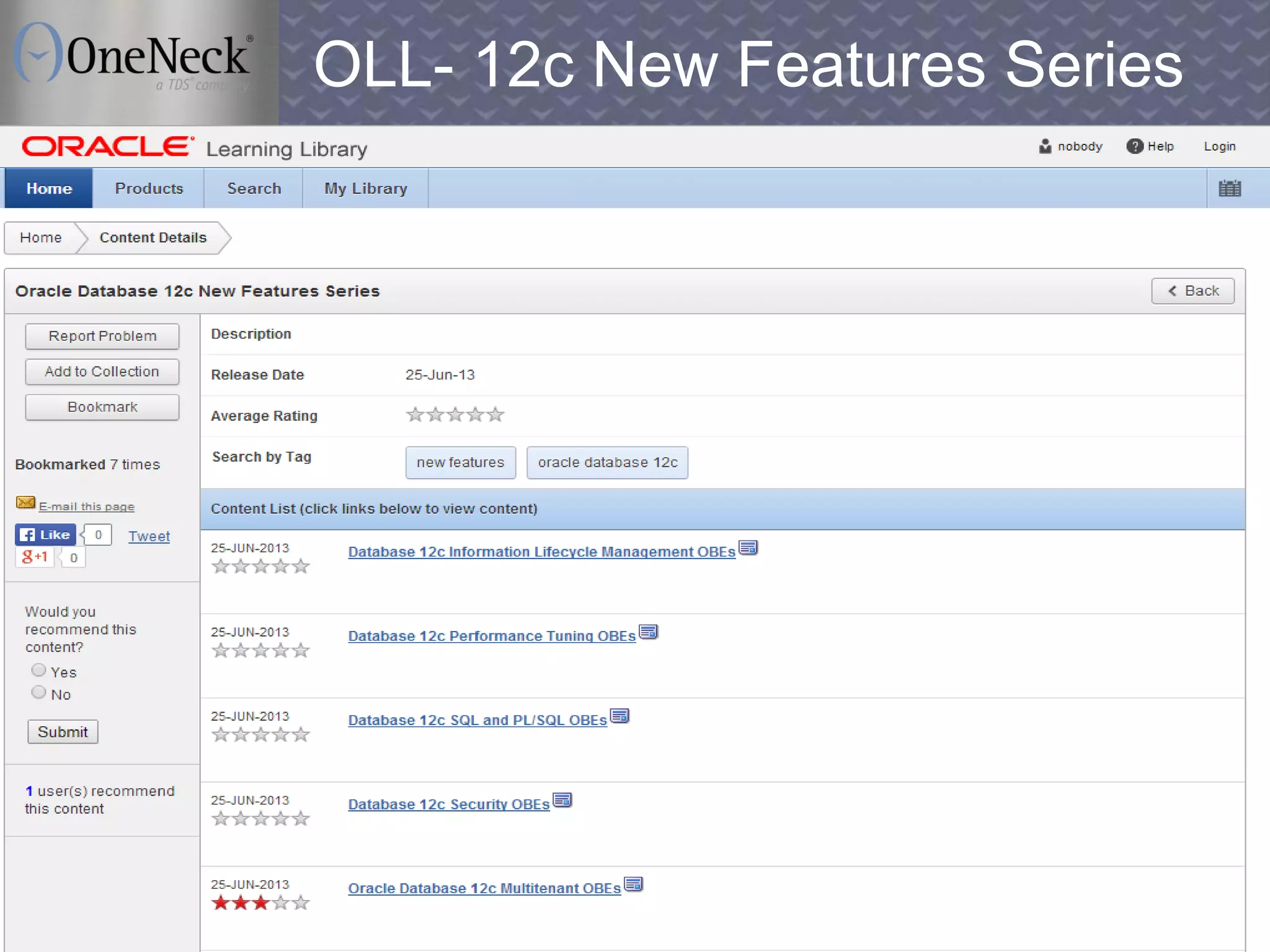Viewport: 1270px width, 952px height.
Task: Click the content icon beside Information Lifecycle Management OBEs
Action: 748,549
